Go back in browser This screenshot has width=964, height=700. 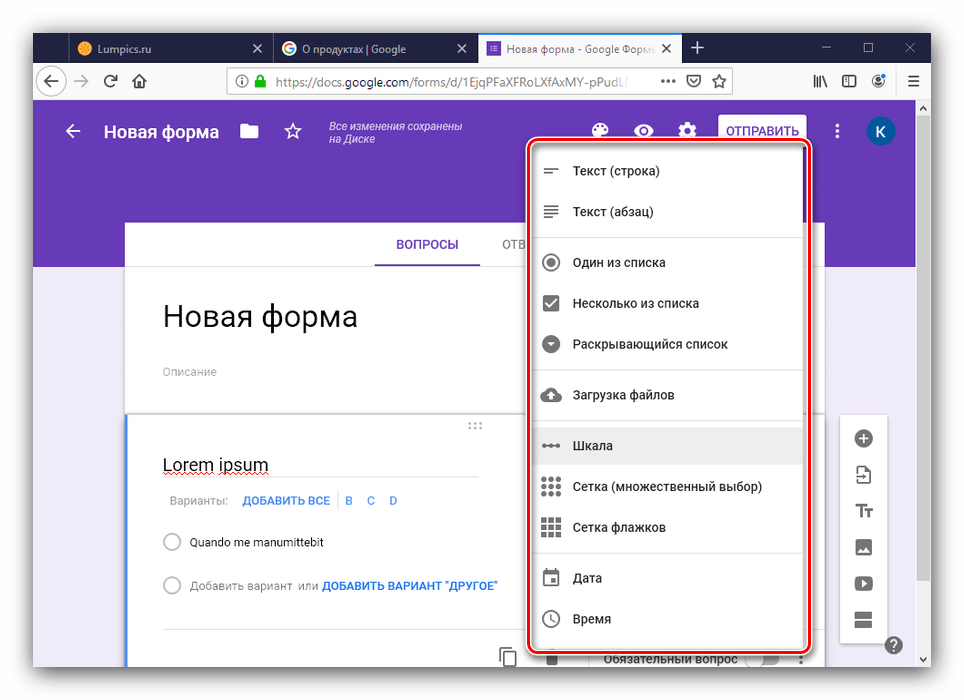click(51, 81)
